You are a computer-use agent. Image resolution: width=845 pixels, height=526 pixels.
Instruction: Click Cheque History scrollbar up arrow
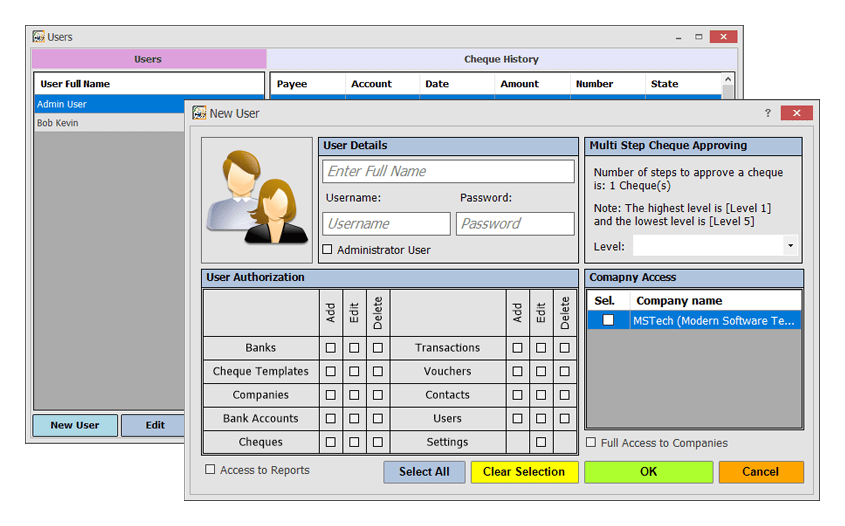click(x=728, y=79)
